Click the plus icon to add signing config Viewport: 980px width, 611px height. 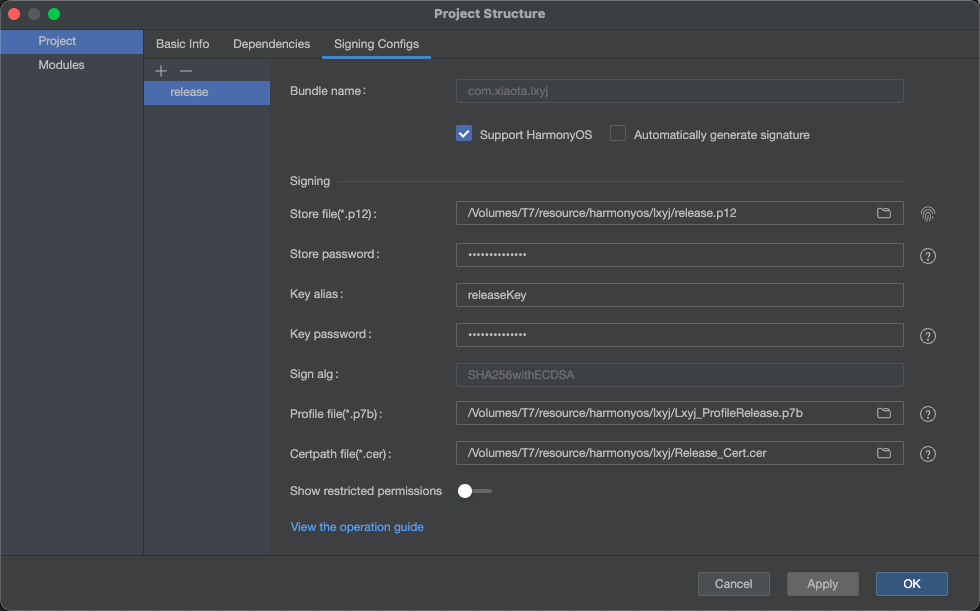[161, 71]
